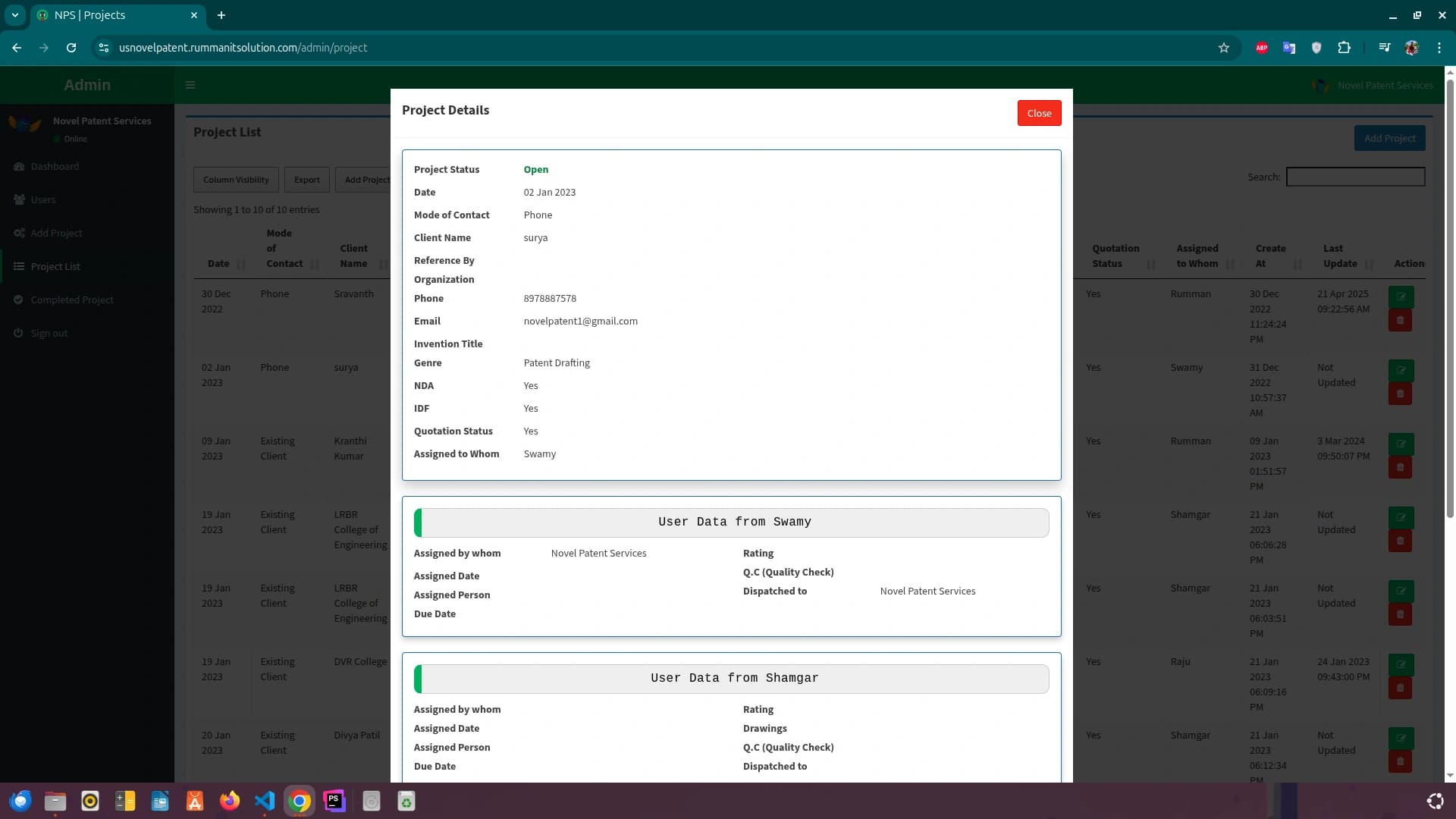Open Chrome three-dot menu
1456x819 pixels.
(x=1439, y=48)
